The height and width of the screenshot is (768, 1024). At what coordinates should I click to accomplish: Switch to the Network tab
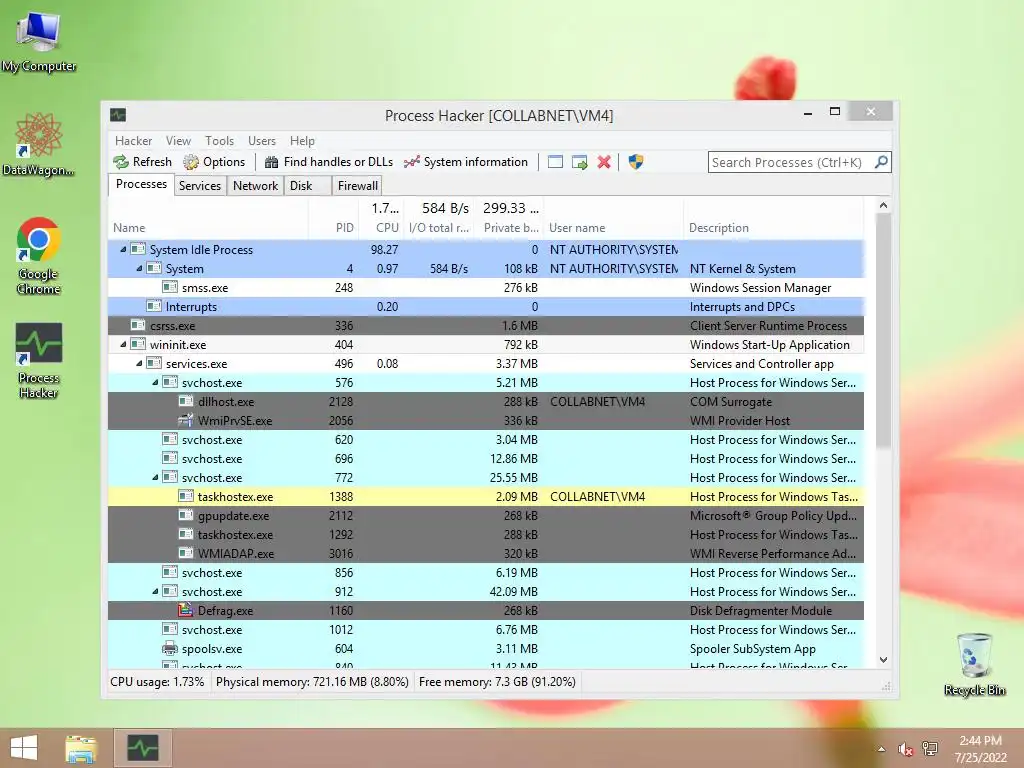click(255, 185)
